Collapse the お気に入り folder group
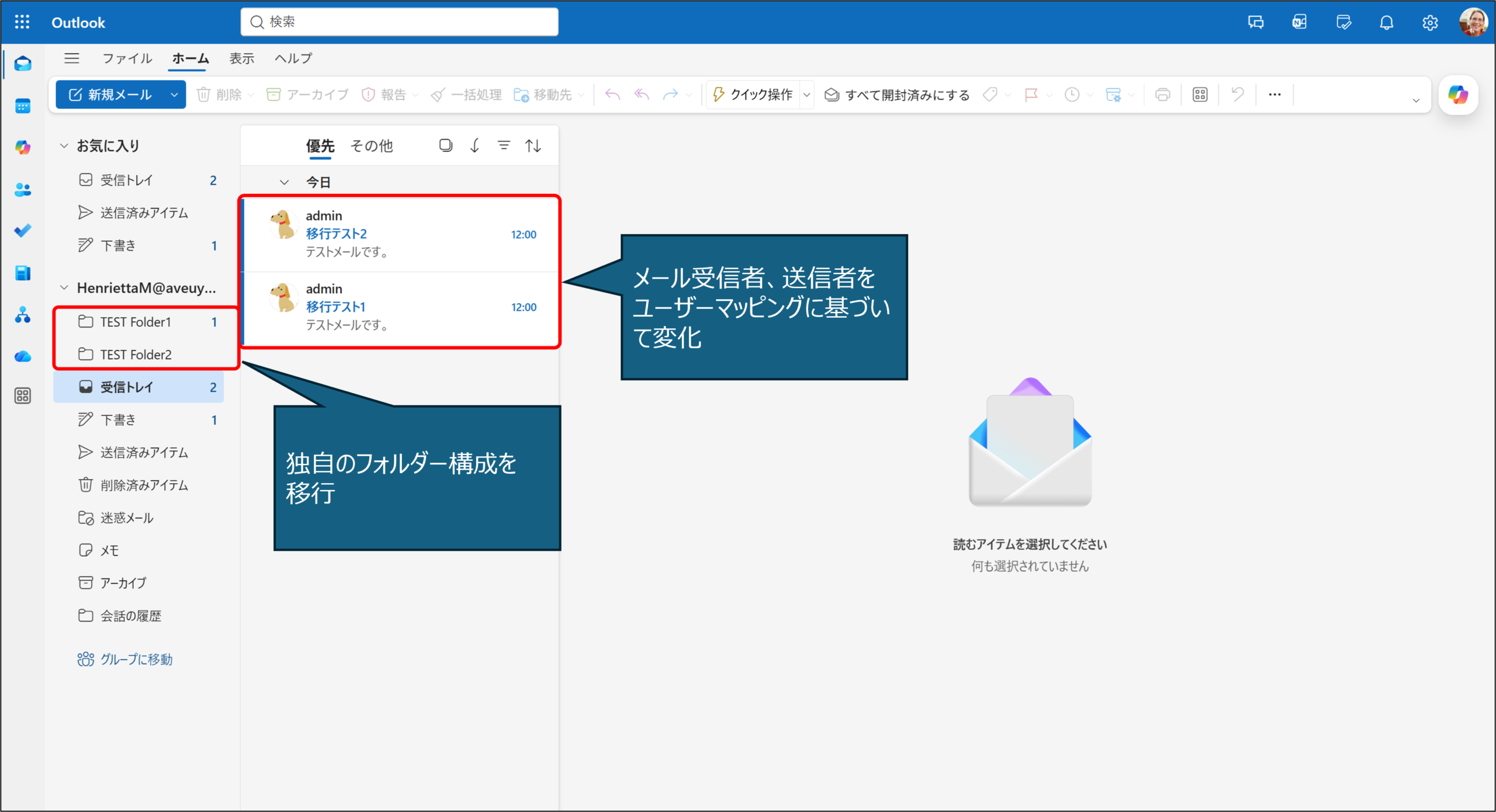 tap(64, 145)
